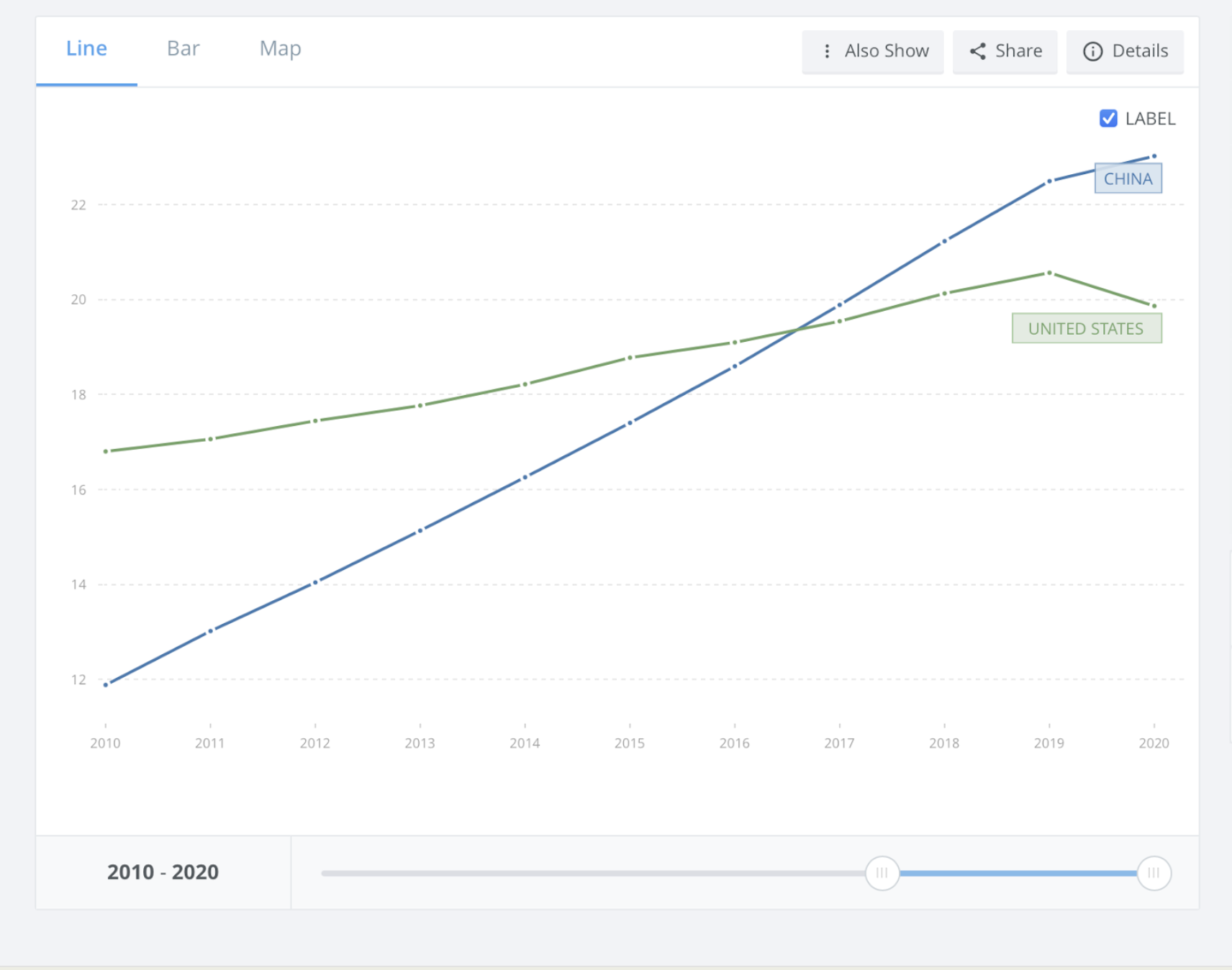Viewport: 1232px width, 970px height.
Task: Click the blue selected range of the year slider
Action: (1018, 873)
